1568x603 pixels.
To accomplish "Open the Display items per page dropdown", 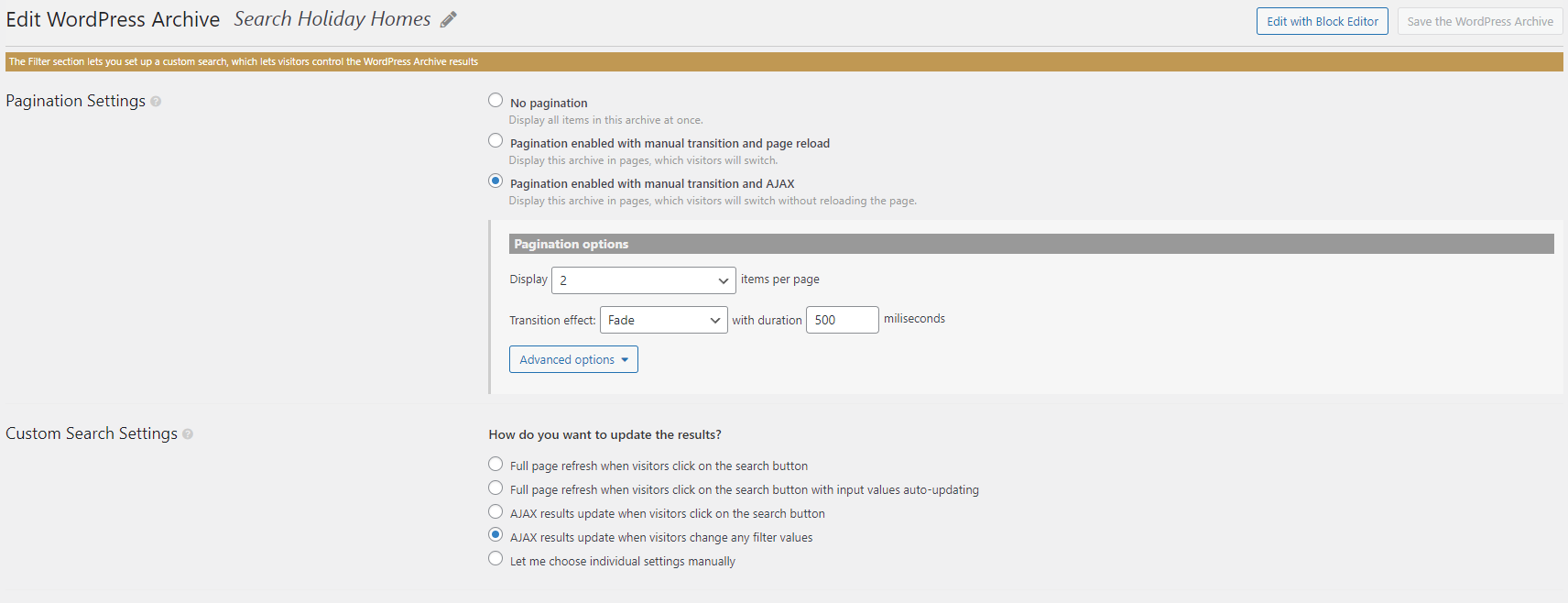I will pyautogui.click(x=644, y=280).
